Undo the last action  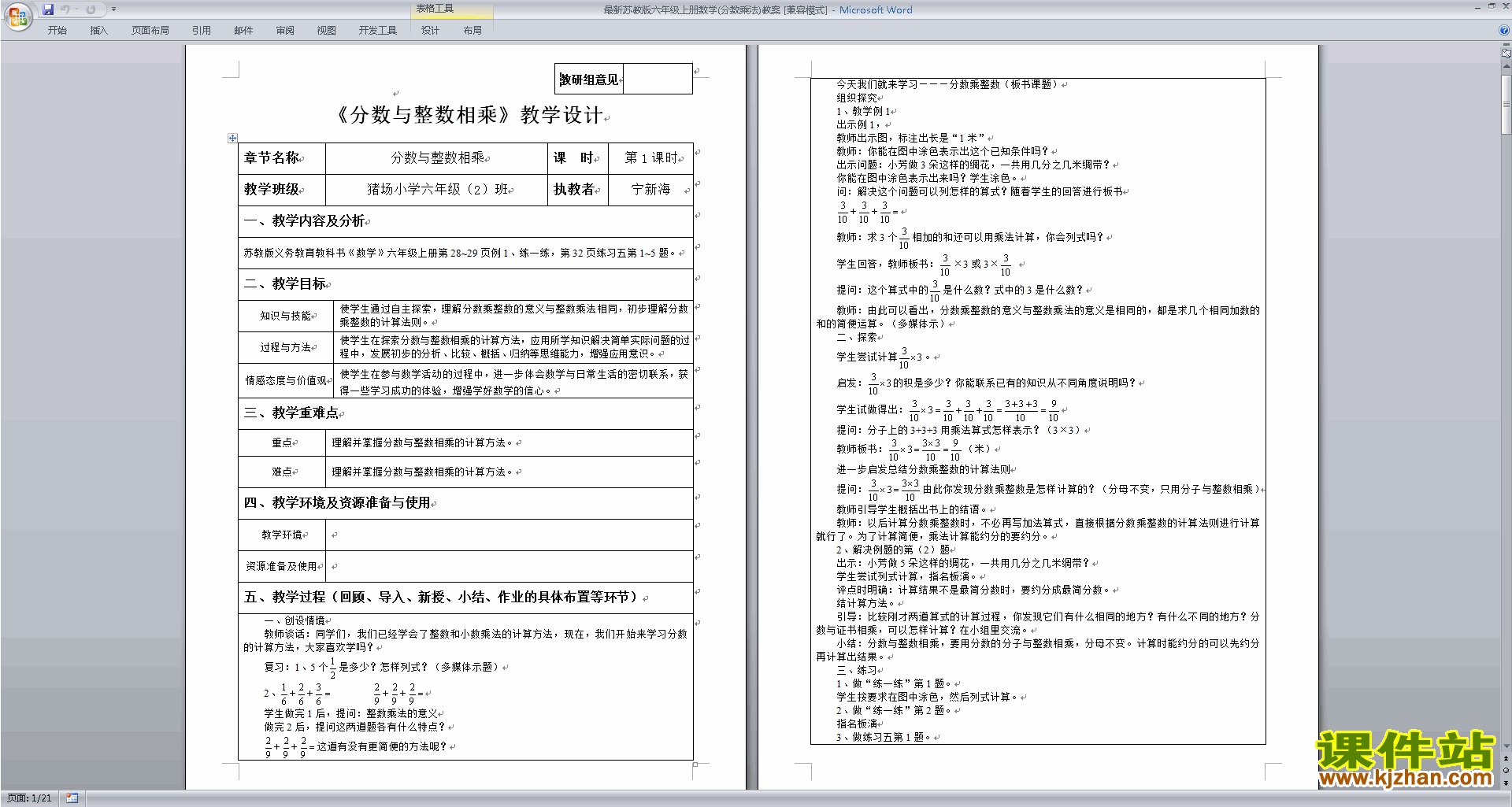click(x=65, y=9)
